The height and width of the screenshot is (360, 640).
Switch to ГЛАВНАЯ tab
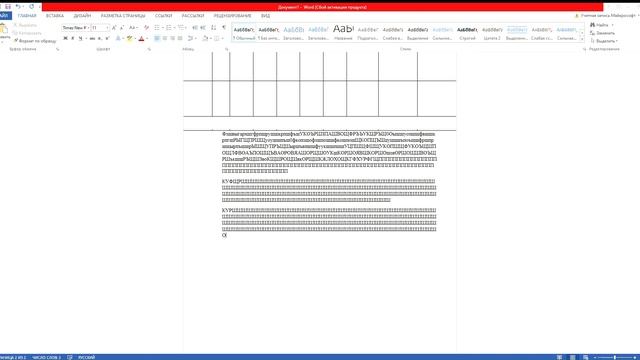27,16
